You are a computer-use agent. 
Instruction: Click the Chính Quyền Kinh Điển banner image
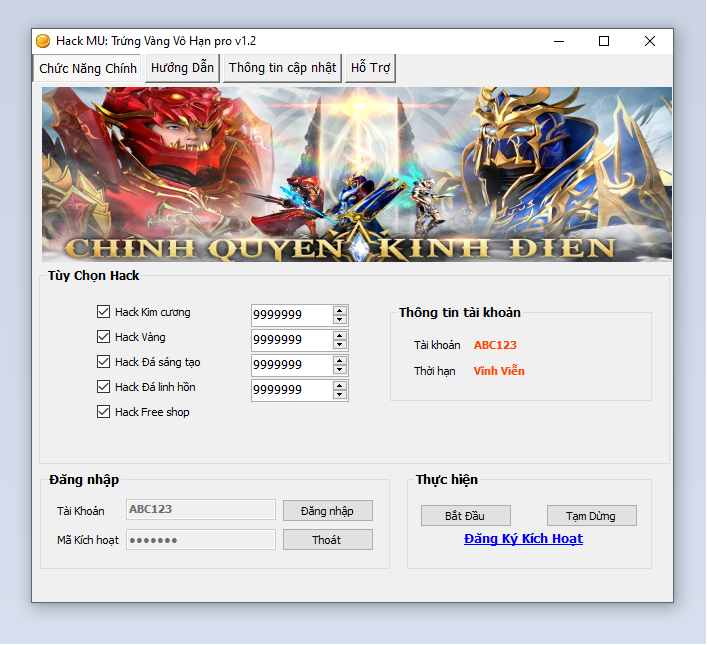356,175
